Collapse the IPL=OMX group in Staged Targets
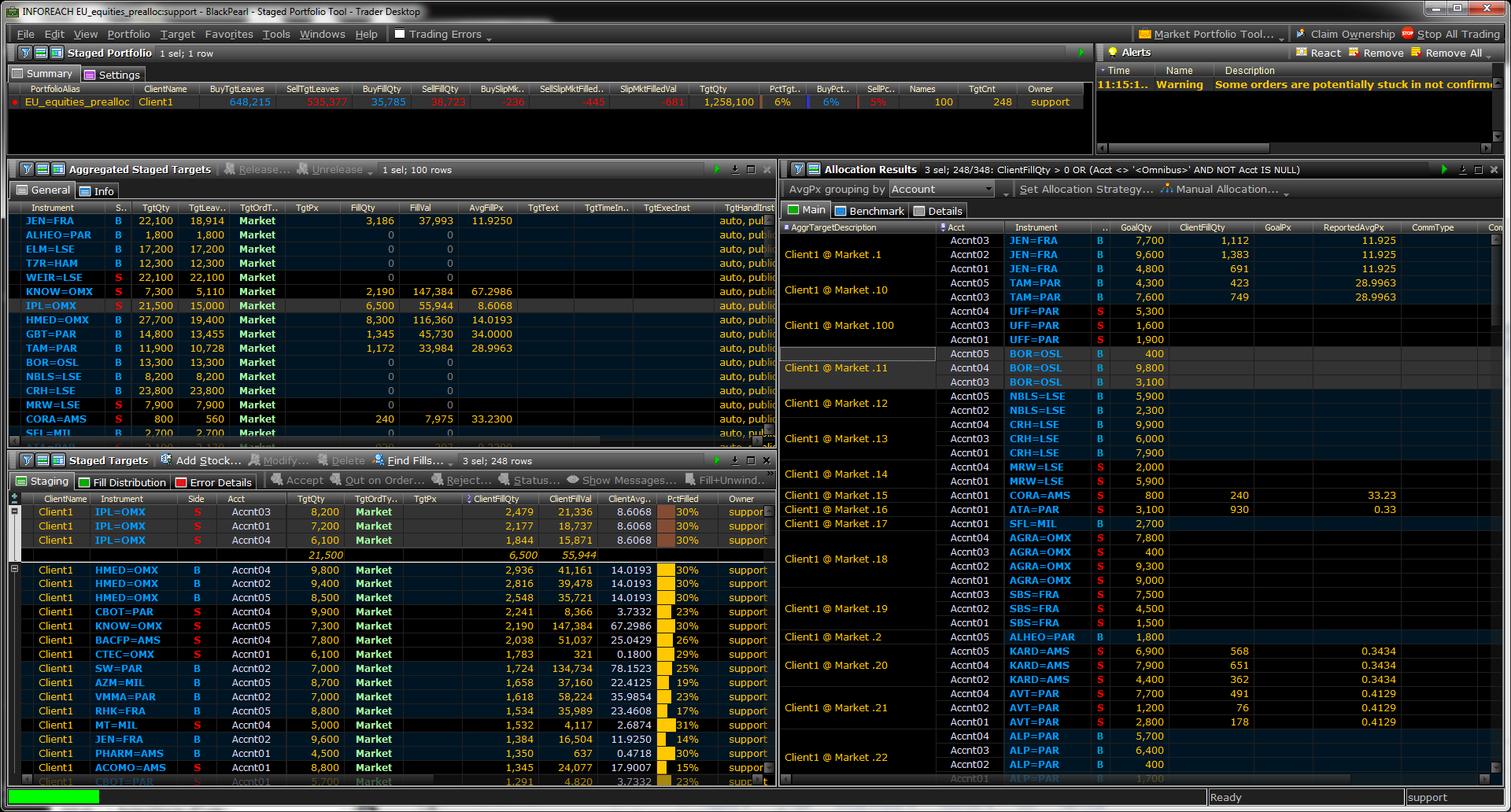 pyautogui.click(x=14, y=511)
